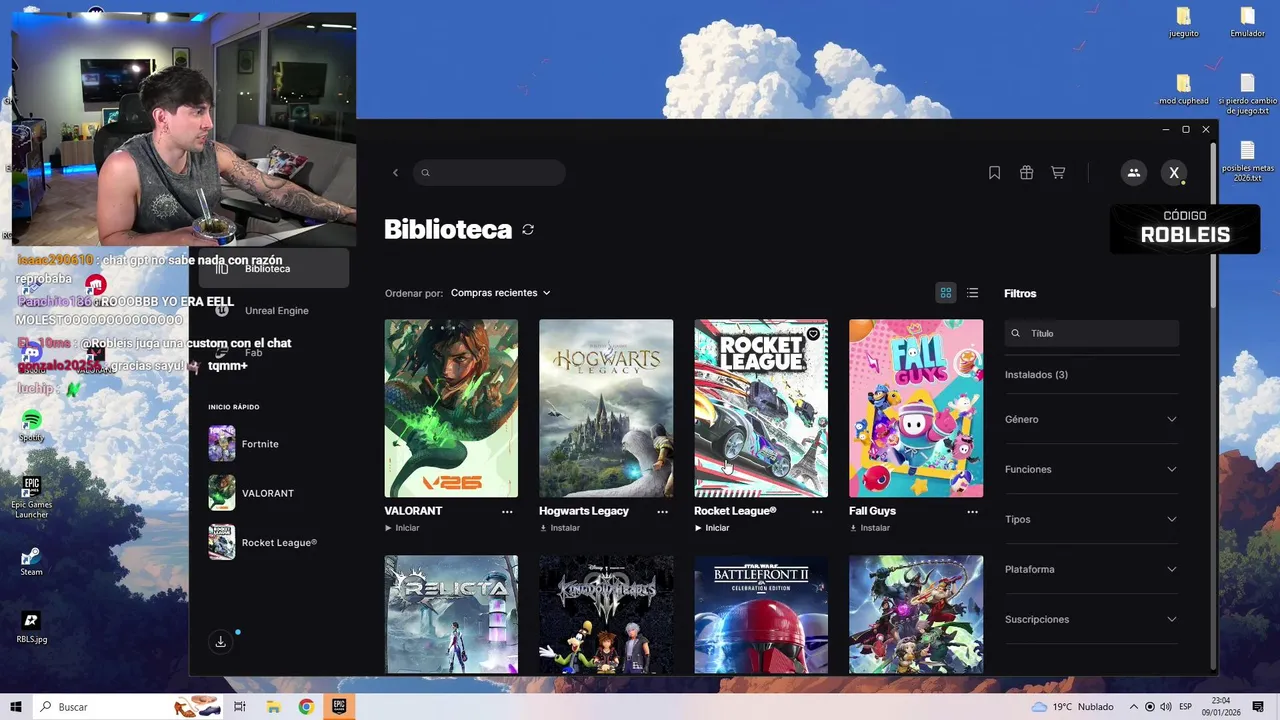
Task: Open the Battlefront II game cover
Action: click(761, 615)
